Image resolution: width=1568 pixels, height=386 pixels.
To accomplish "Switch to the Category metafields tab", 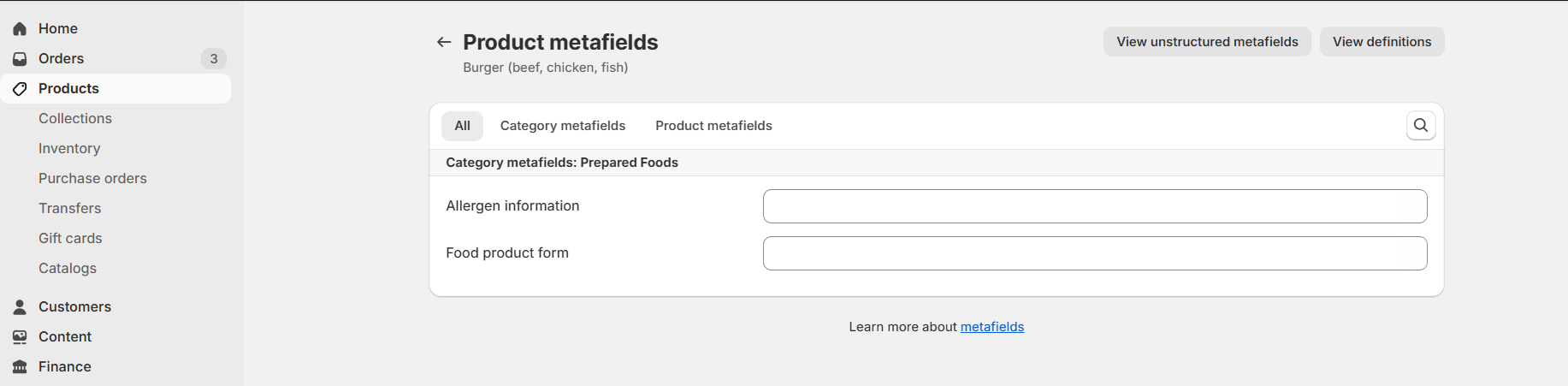I will click(x=563, y=126).
